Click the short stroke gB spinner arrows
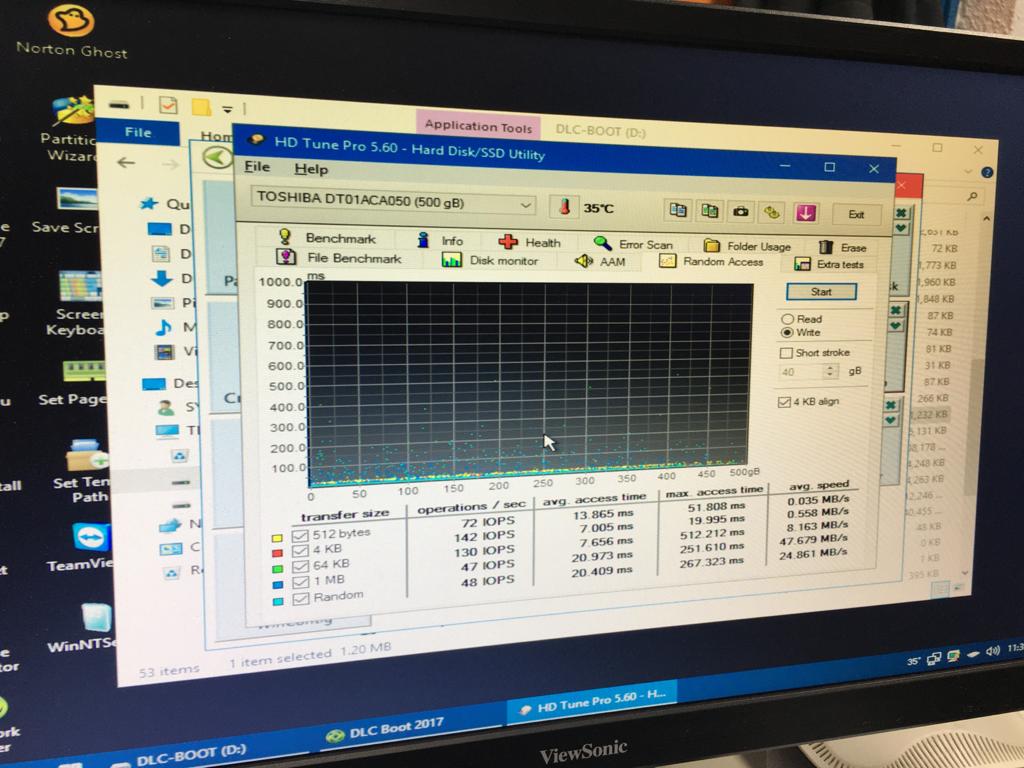 [x=830, y=372]
